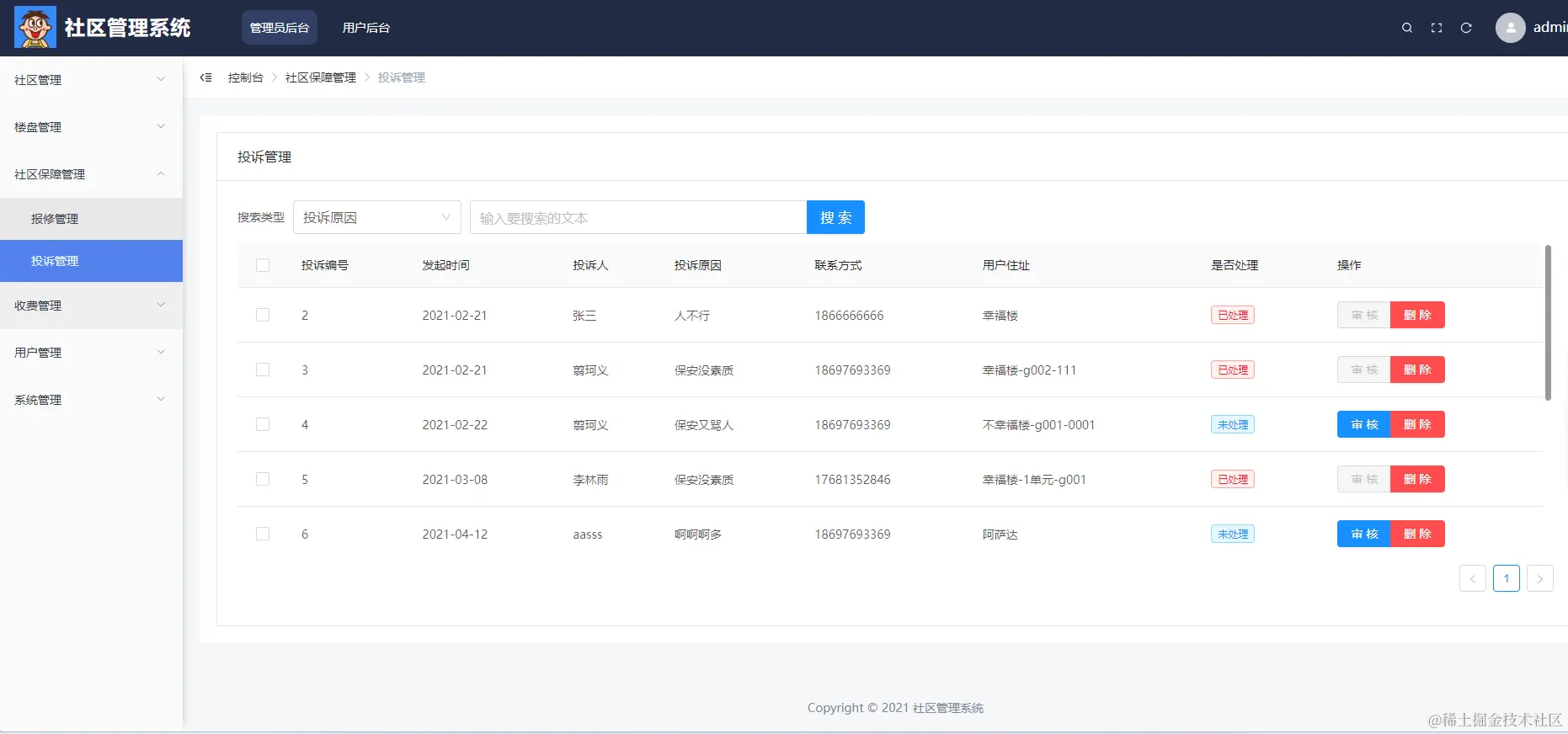The height and width of the screenshot is (734, 1568).
Task: Expand the 社区管理 sidebar menu
Action: click(91, 80)
